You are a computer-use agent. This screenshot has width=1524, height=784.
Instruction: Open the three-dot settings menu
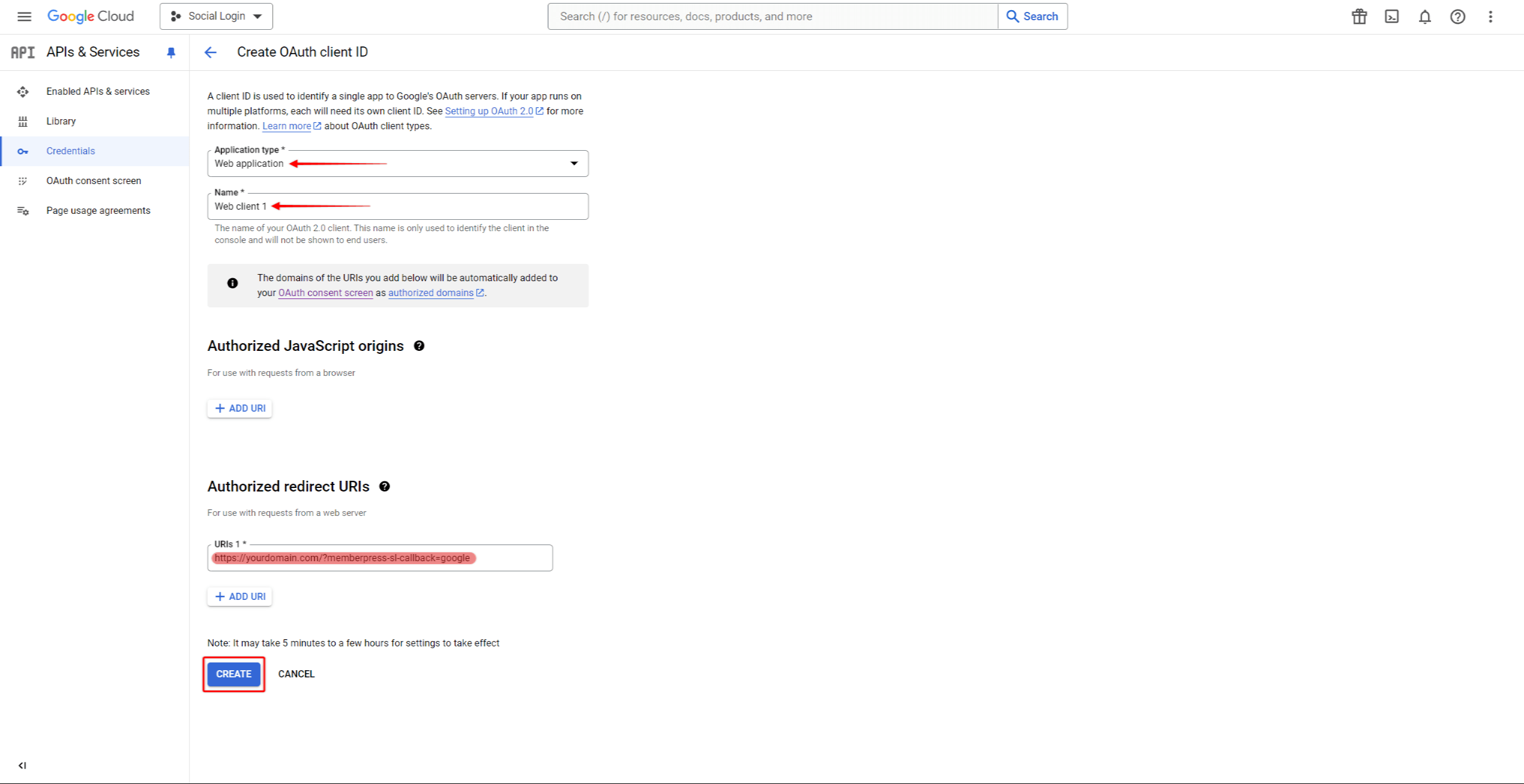tap(1490, 17)
